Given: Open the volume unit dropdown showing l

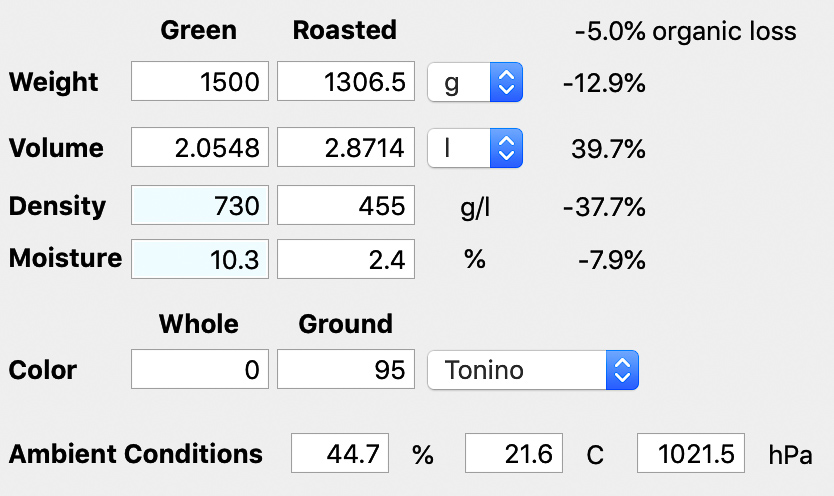Looking at the screenshot, I should coord(475,148).
